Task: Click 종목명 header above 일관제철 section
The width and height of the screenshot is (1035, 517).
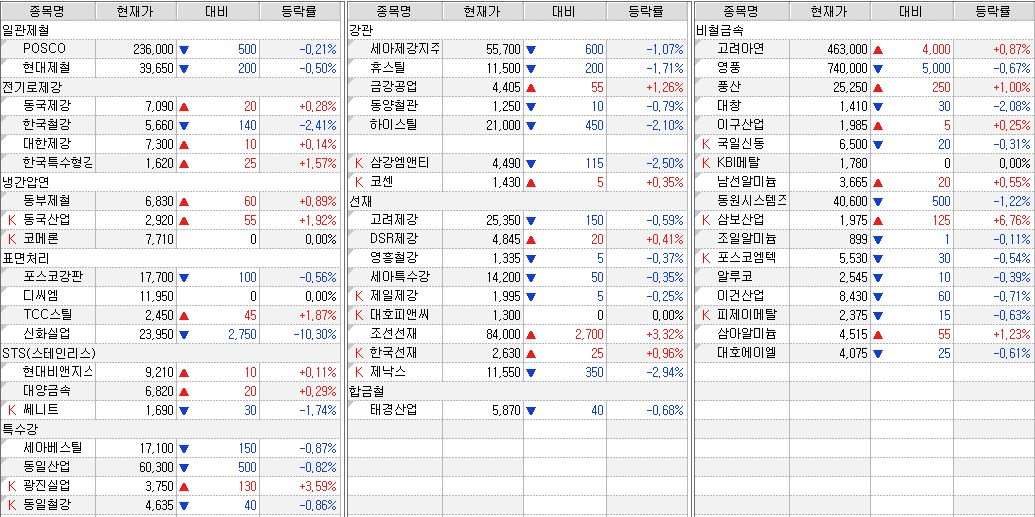Action: (x=48, y=11)
